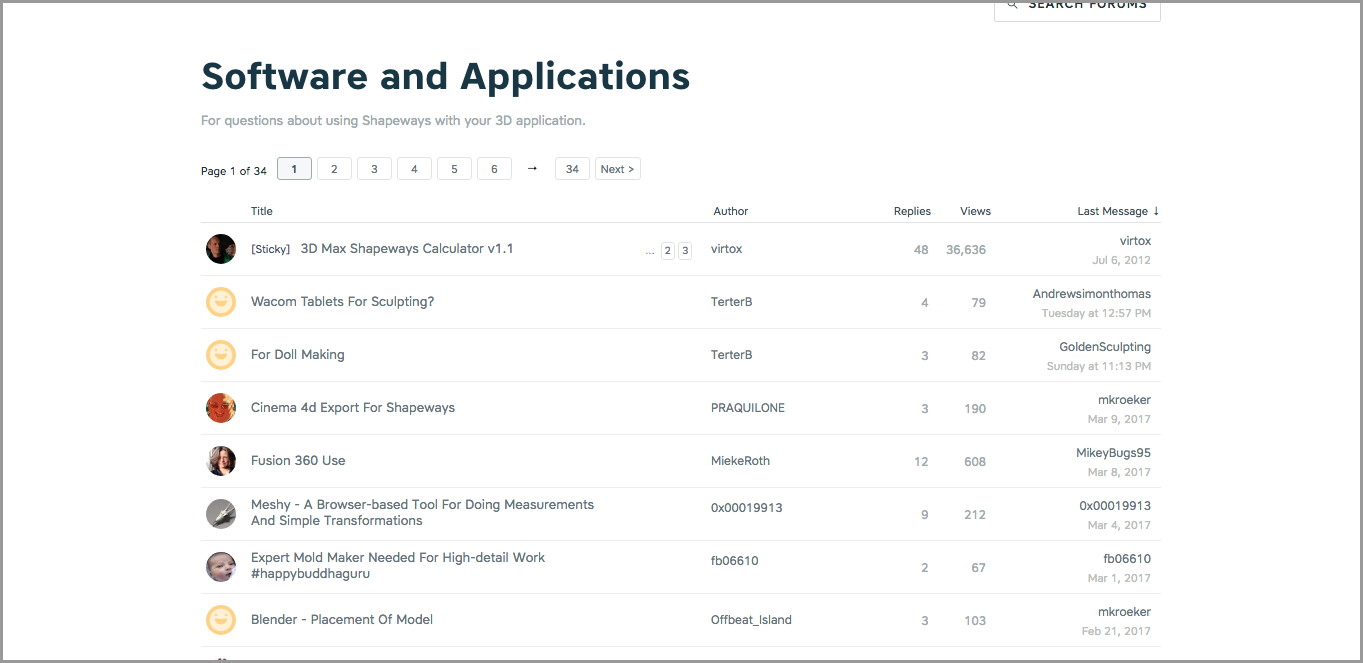Click the Next > pagination button

617,169
